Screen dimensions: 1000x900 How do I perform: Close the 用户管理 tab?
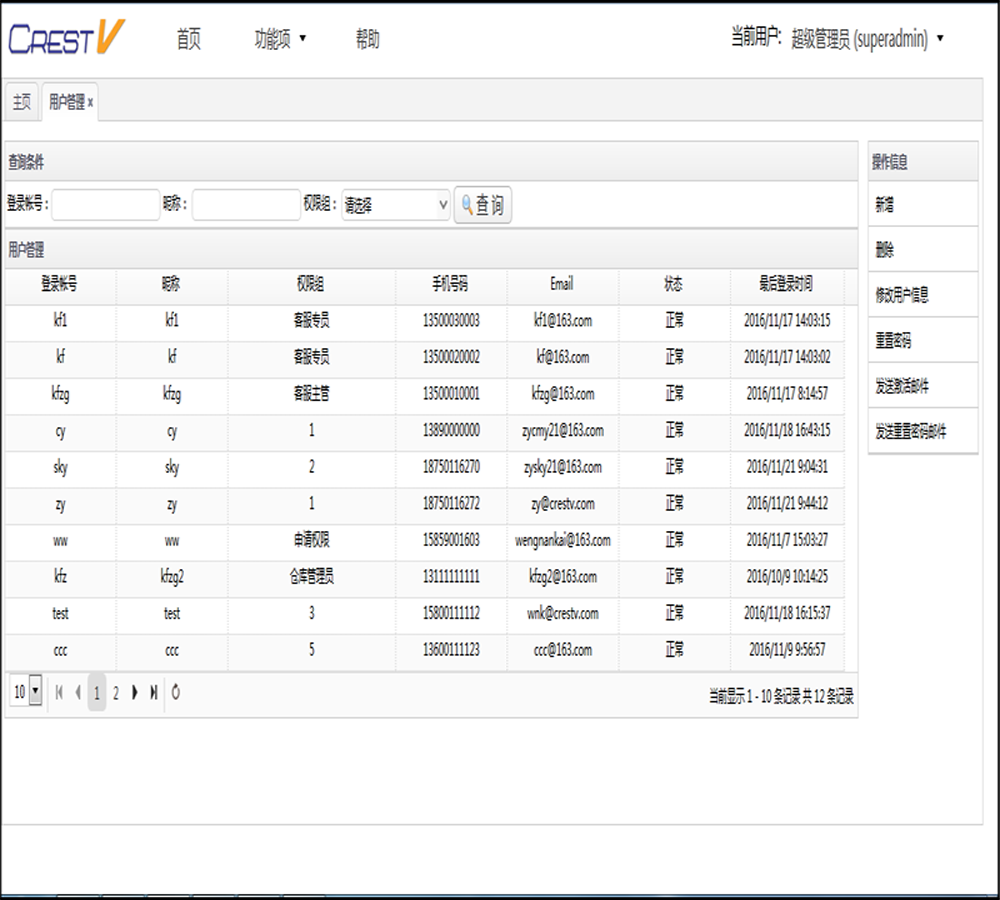click(x=90, y=102)
